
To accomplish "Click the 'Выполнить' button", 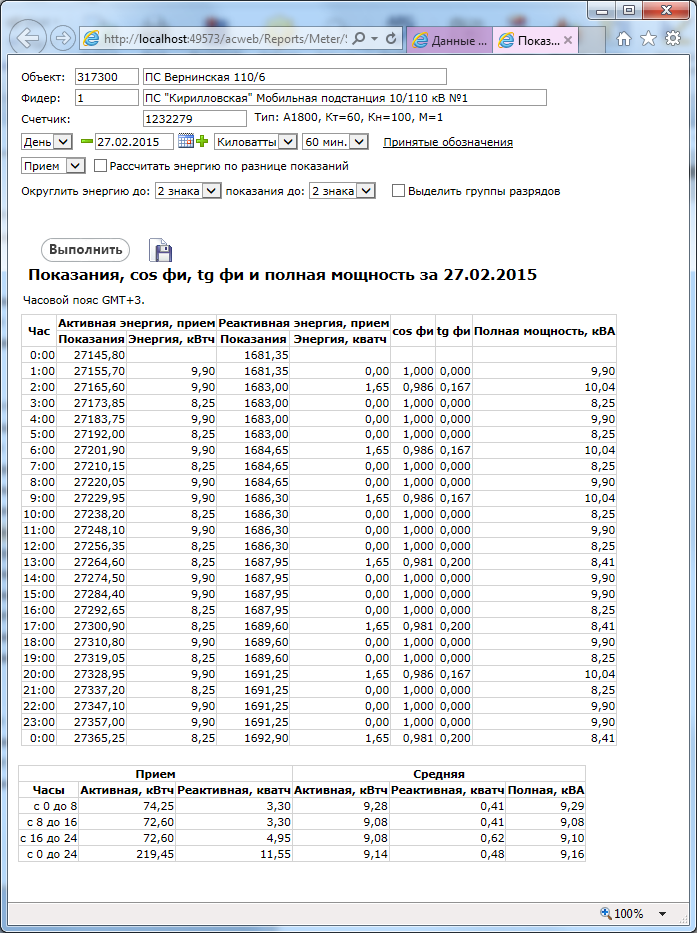I will (86, 250).
